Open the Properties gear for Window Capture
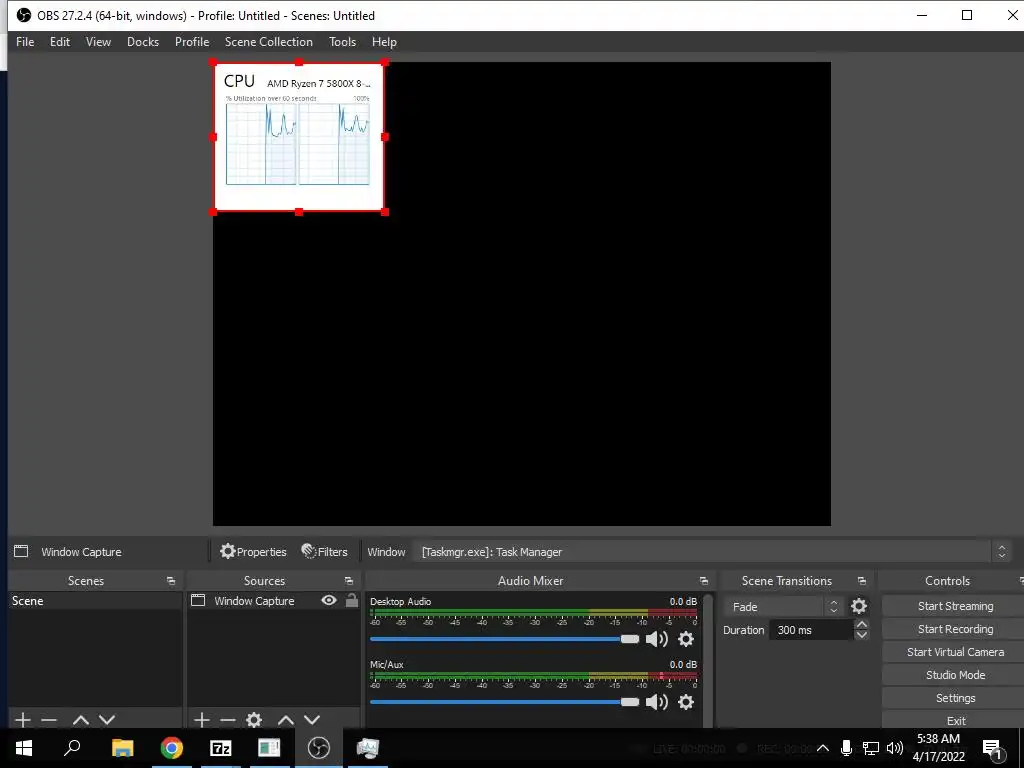 point(253,552)
